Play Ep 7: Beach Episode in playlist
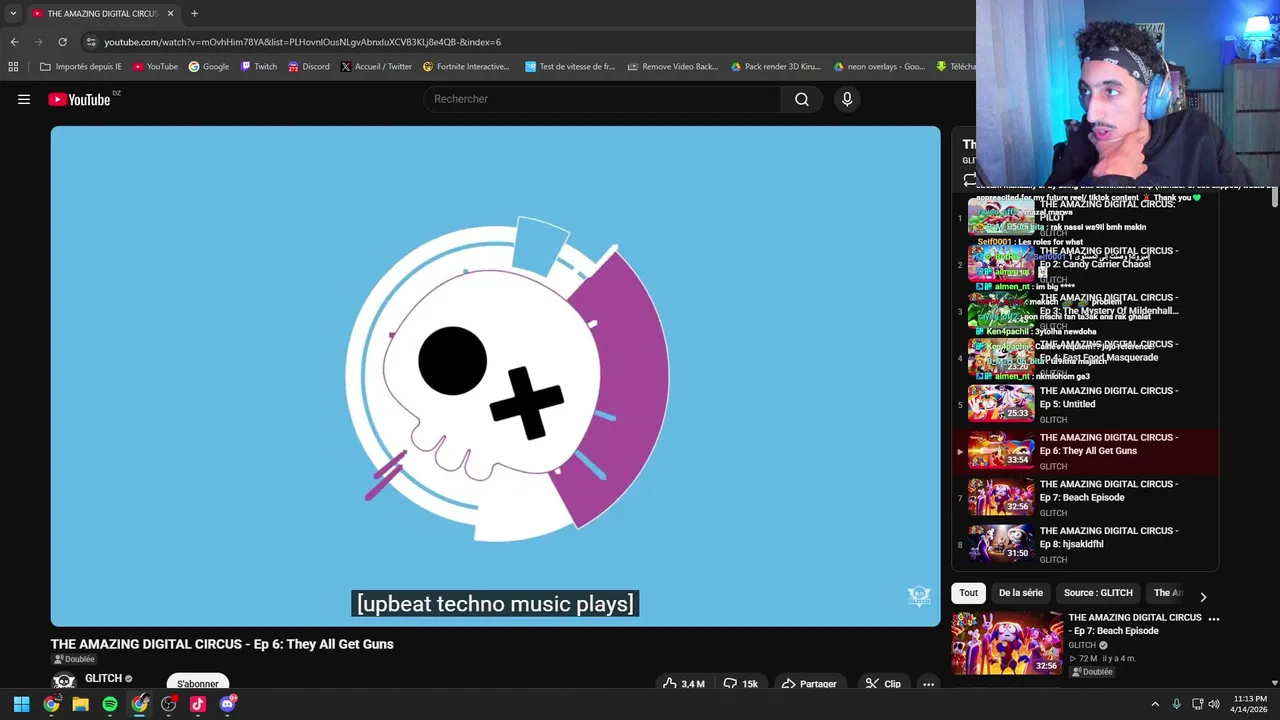 (1085, 497)
